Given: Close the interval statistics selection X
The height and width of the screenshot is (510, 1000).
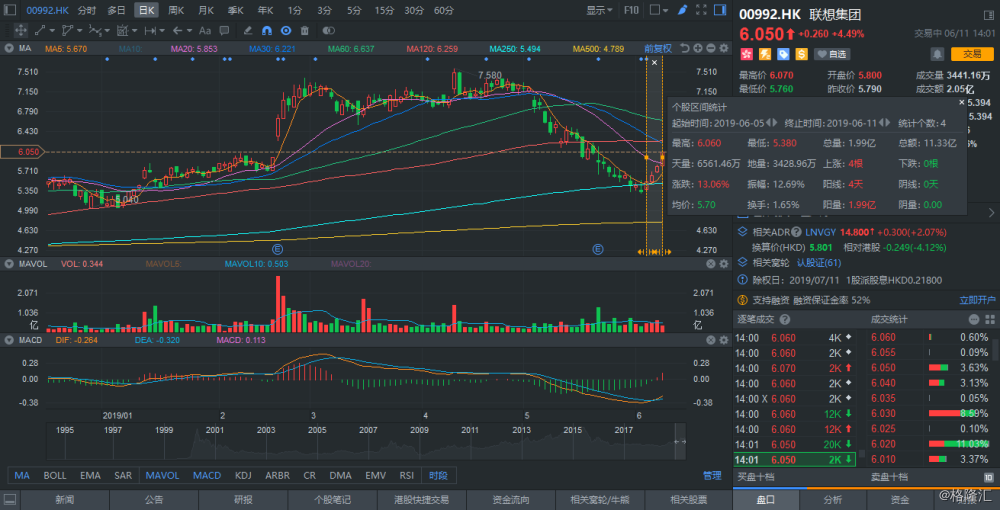Looking at the screenshot, I should pos(654,62).
